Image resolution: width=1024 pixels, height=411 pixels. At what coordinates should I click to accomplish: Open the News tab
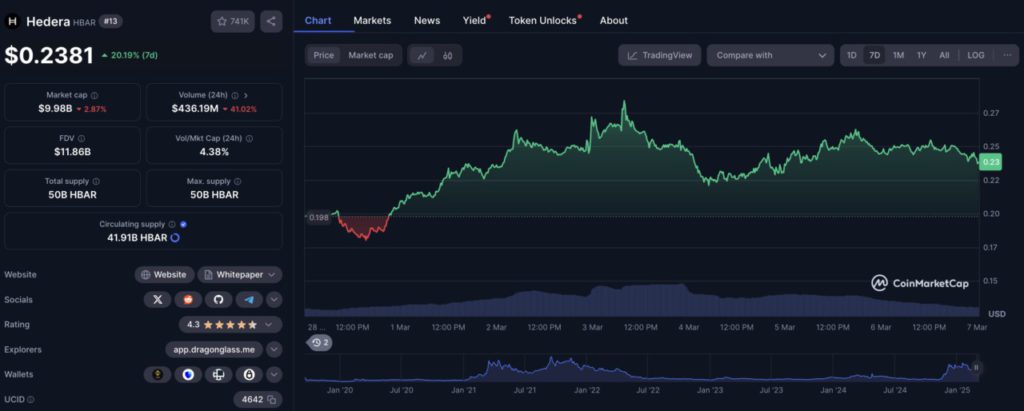pos(427,20)
